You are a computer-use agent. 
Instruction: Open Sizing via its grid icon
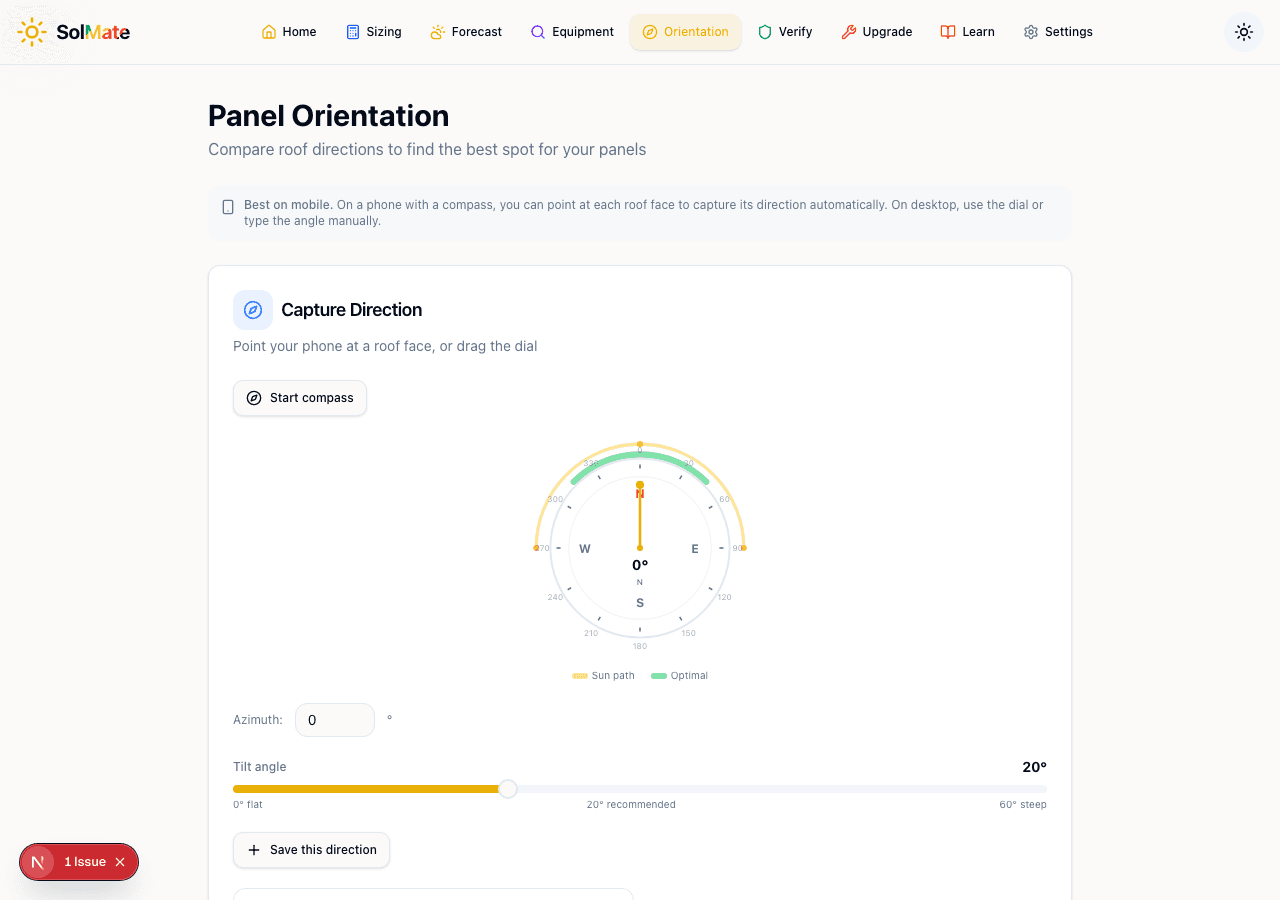pos(351,31)
